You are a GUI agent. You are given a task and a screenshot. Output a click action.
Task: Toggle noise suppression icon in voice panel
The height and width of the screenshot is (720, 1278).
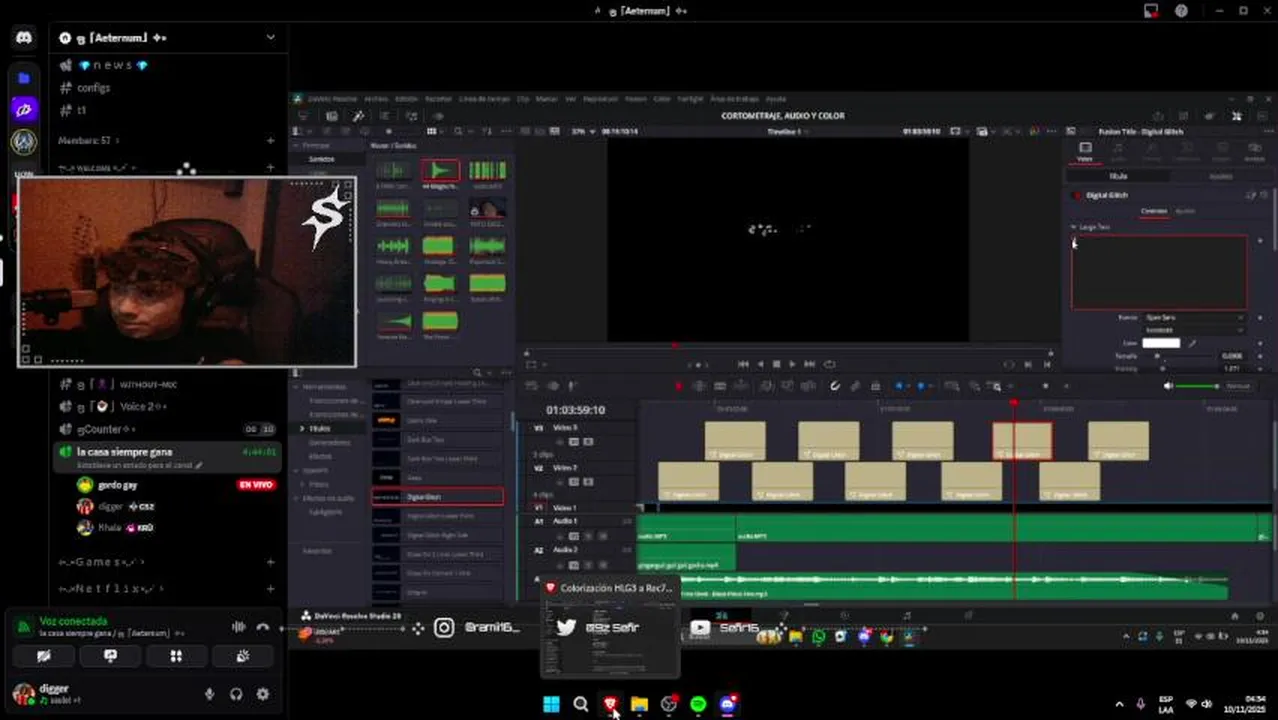(x=238, y=627)
